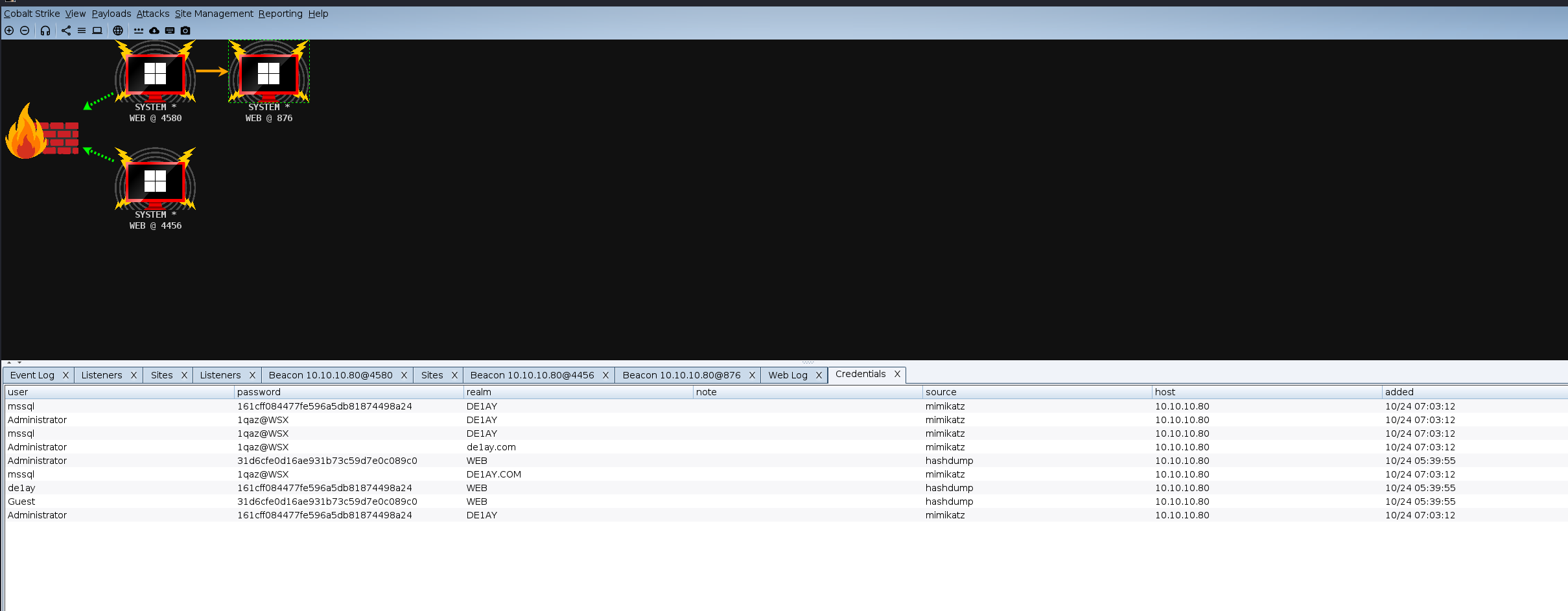Screen dimensions: 1568x611
Task: Close the Beacon 10.10.10.80@4456 tab
Action: pyautogui.click(x=605, y=375)
